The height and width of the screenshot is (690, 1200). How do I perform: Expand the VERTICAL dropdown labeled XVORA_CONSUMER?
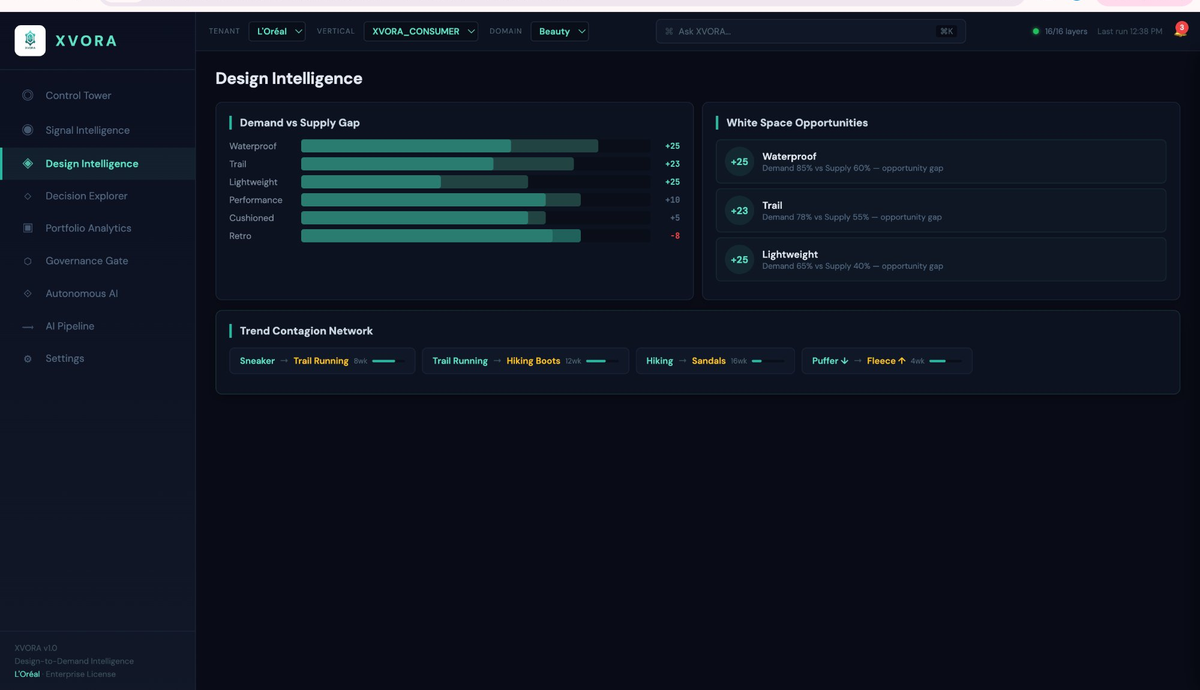pos(421,31)
